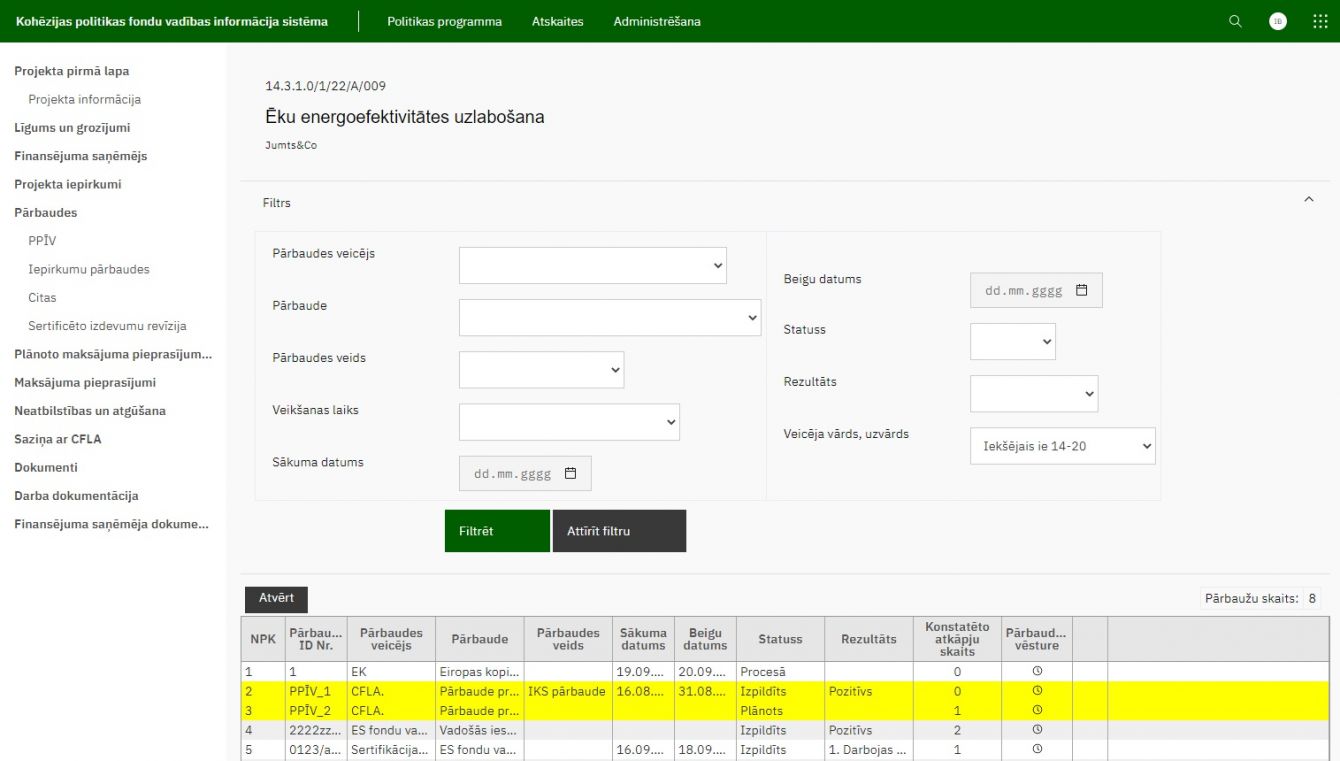The height and width of the screenshot is (761, 1340).
Task: View history clock icon for PPĪV_1 row
Action: pyautogui.click(x=1037, y=691)
